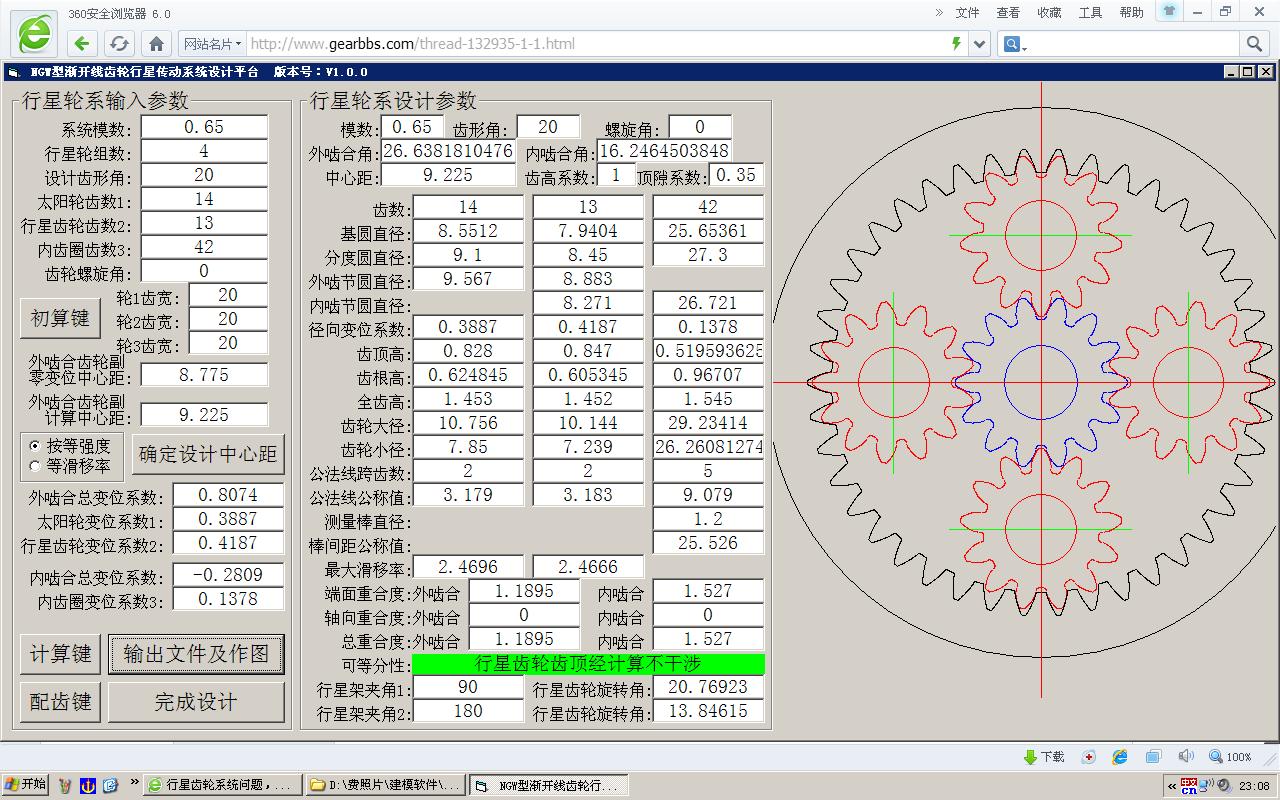Go to browser home page icon
Viewport: 1280px width, 800px height.
156,44
